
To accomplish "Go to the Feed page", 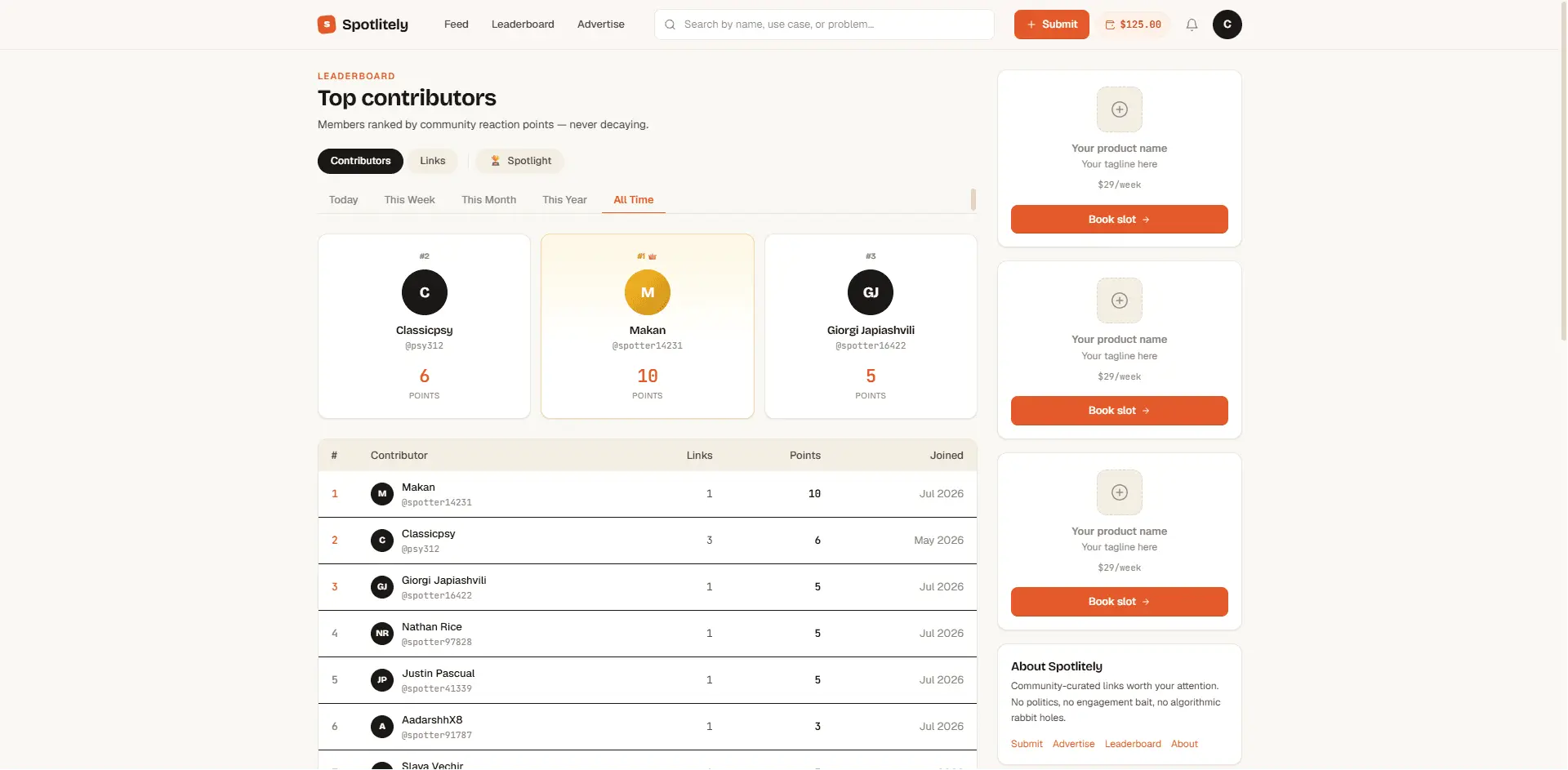I will click(457, 24).
